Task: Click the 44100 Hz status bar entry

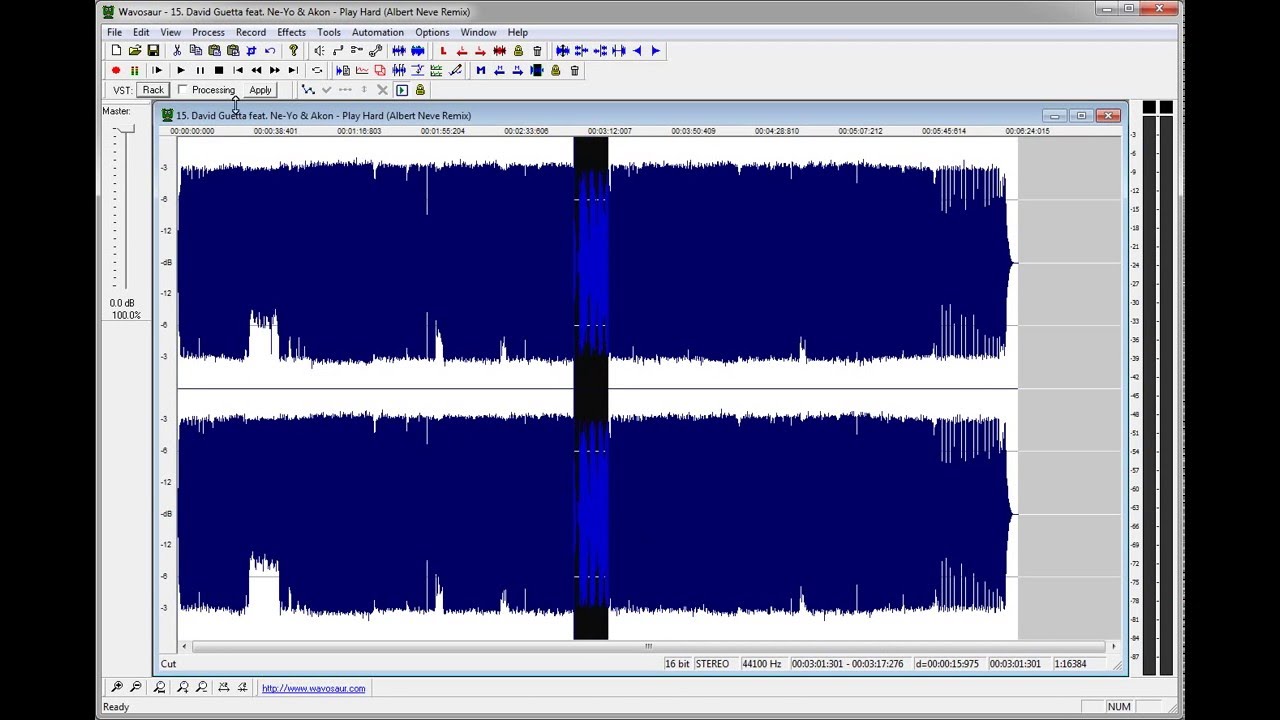Action: point(761,664)
